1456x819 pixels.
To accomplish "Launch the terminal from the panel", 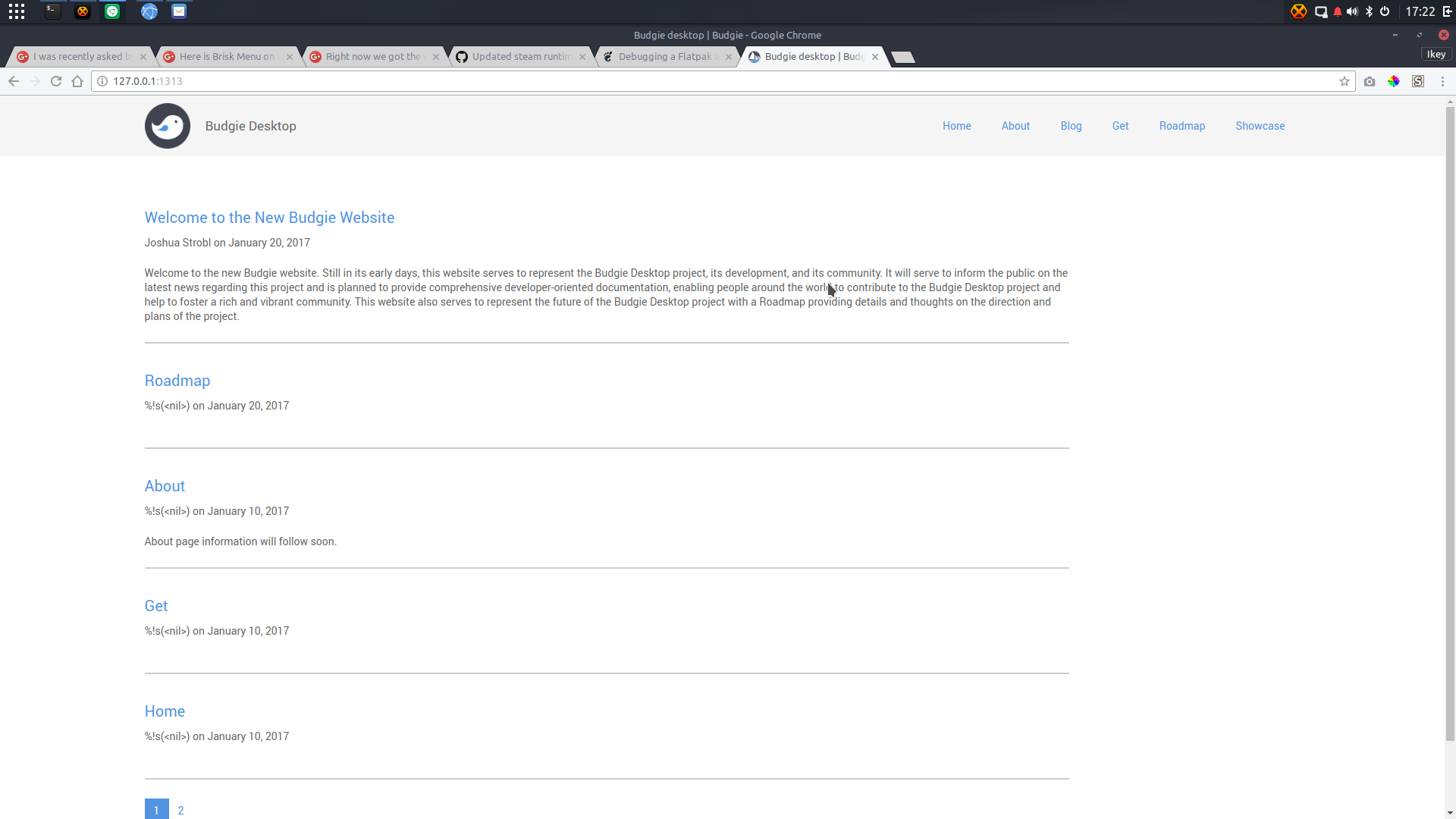I will tap(52, 11).
